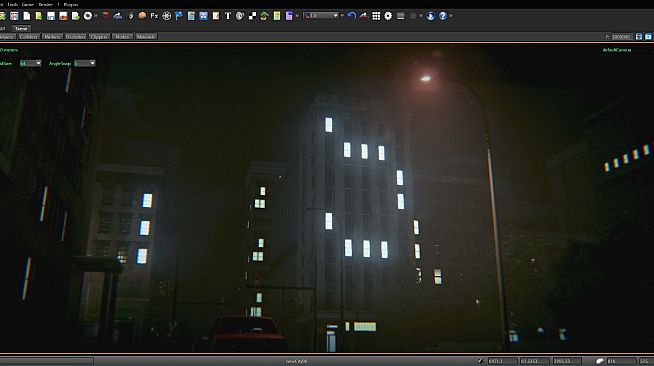Click the blank white page new-file icon
The height and width of the screenshot is (366, 654).
tap(27, 16)
